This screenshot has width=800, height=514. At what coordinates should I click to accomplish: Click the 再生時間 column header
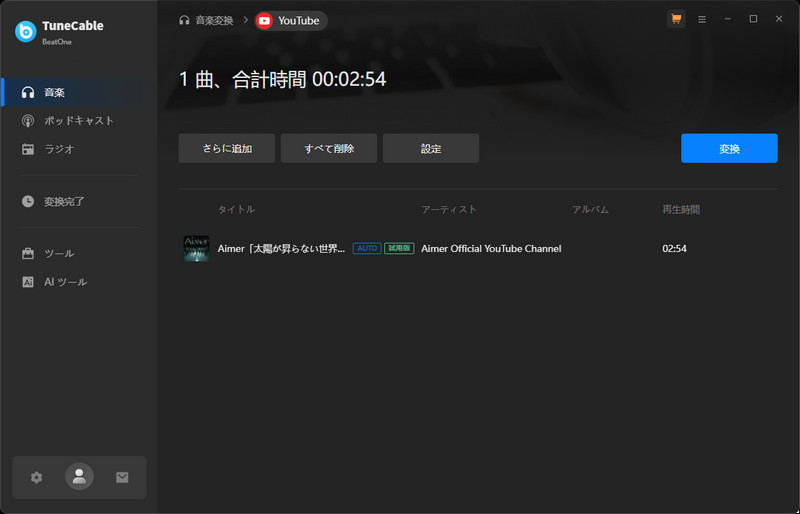681,209
